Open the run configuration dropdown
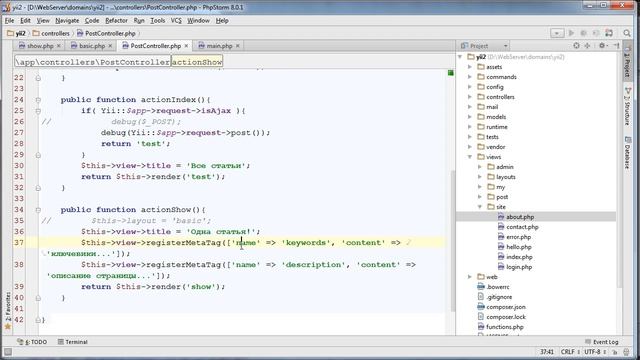 pos(557,33)
